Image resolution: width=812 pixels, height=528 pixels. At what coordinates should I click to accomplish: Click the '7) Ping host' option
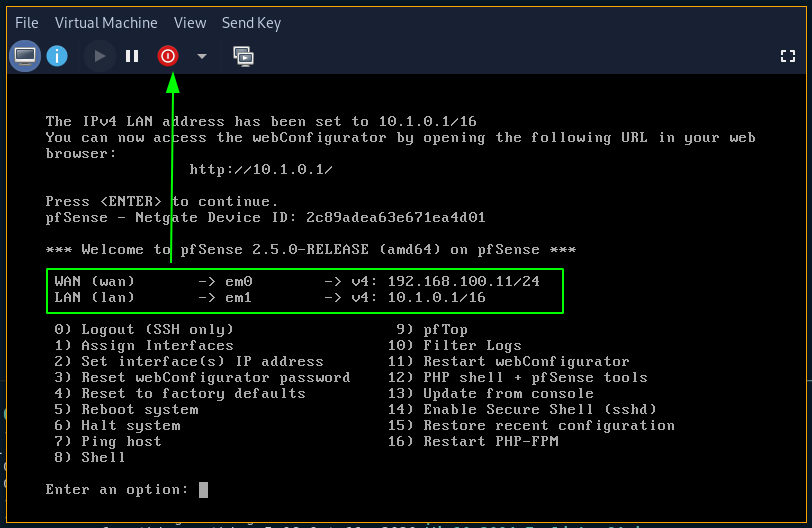pos(108,442)
